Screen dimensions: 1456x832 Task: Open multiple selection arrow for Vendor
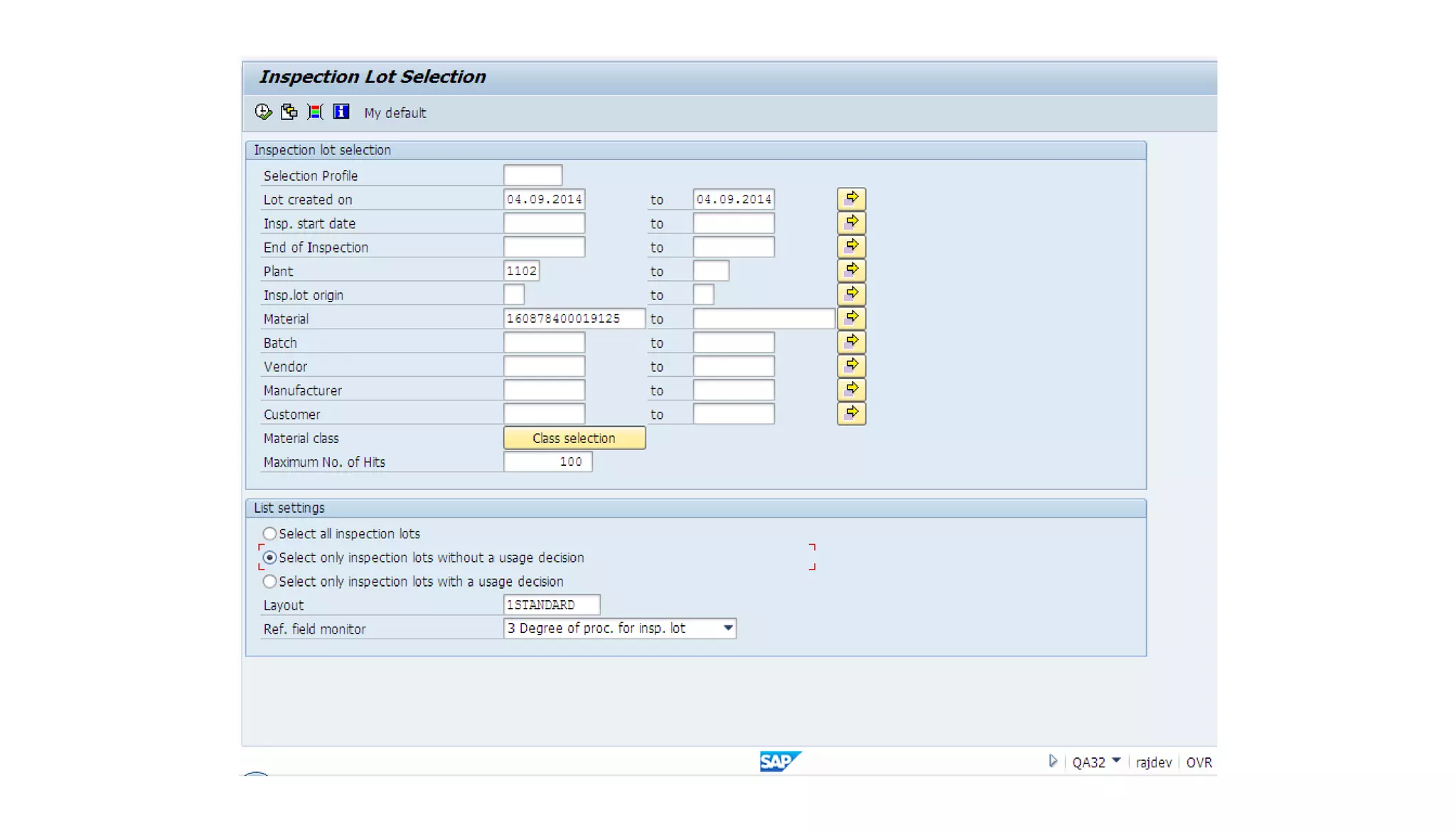coord(851,366)
